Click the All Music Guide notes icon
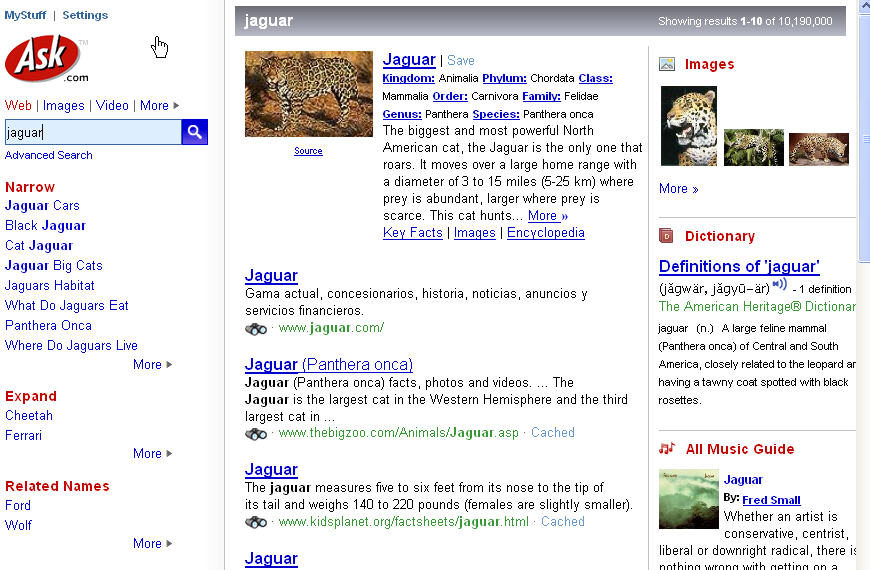 (667, 448)
